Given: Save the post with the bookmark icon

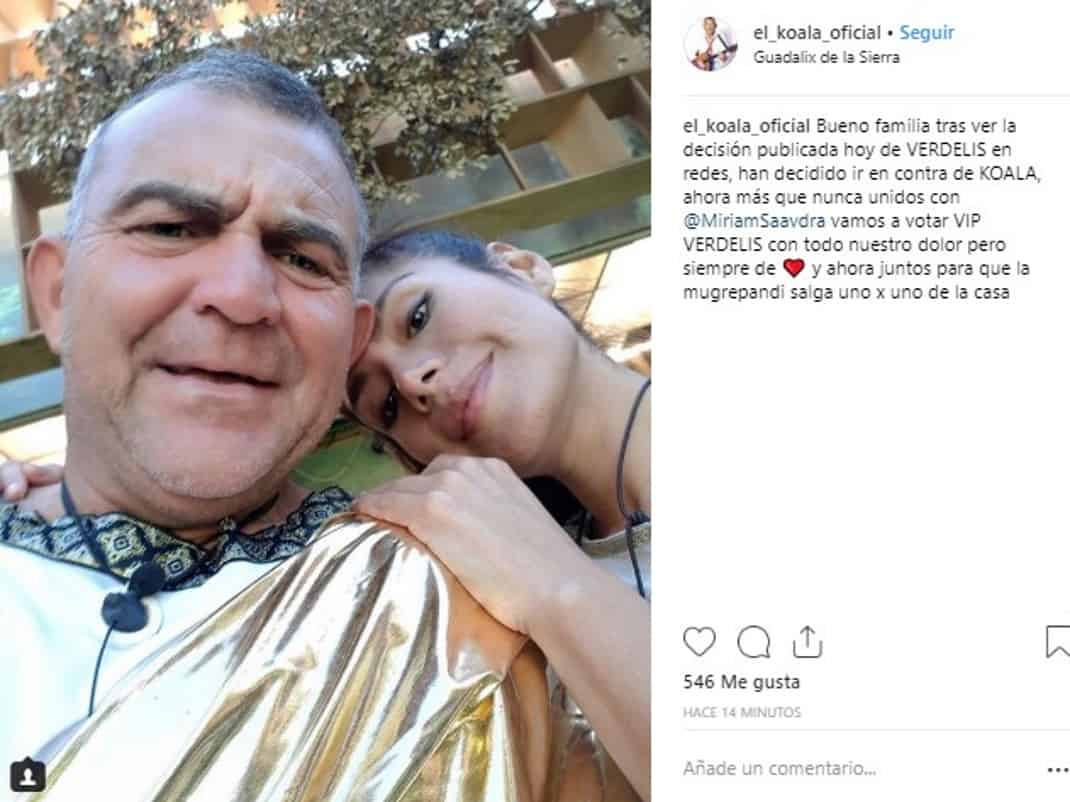Looking at the screenshot, I should [x=1058, y=642].
